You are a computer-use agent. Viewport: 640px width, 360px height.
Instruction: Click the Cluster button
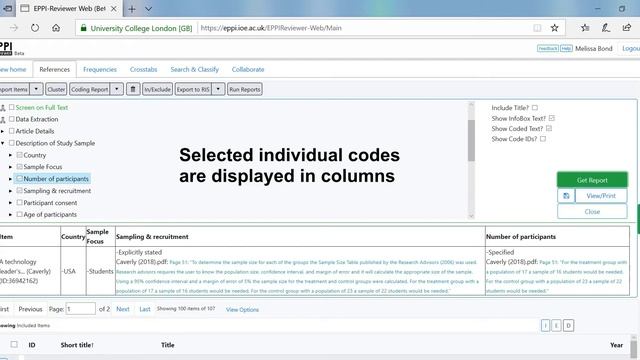(56, 89)
